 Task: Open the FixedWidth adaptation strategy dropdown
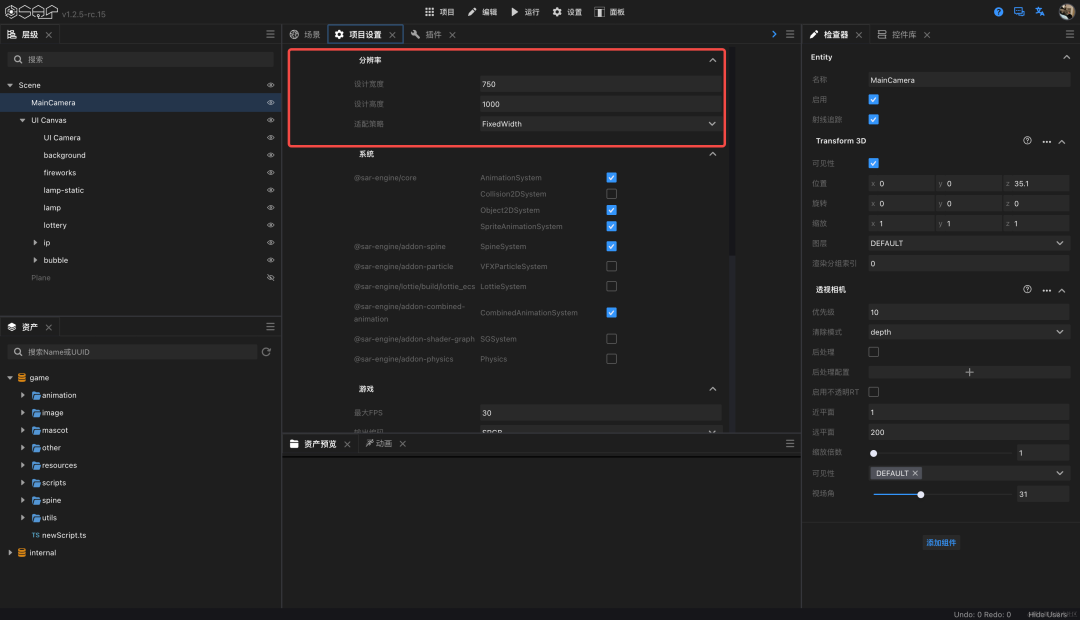click(600, 124)
